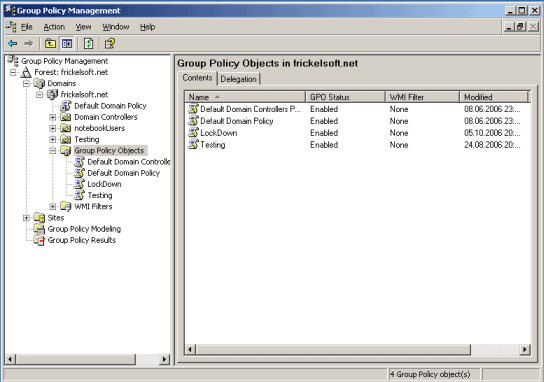Expand the Testing OU node

click(53, 139)
